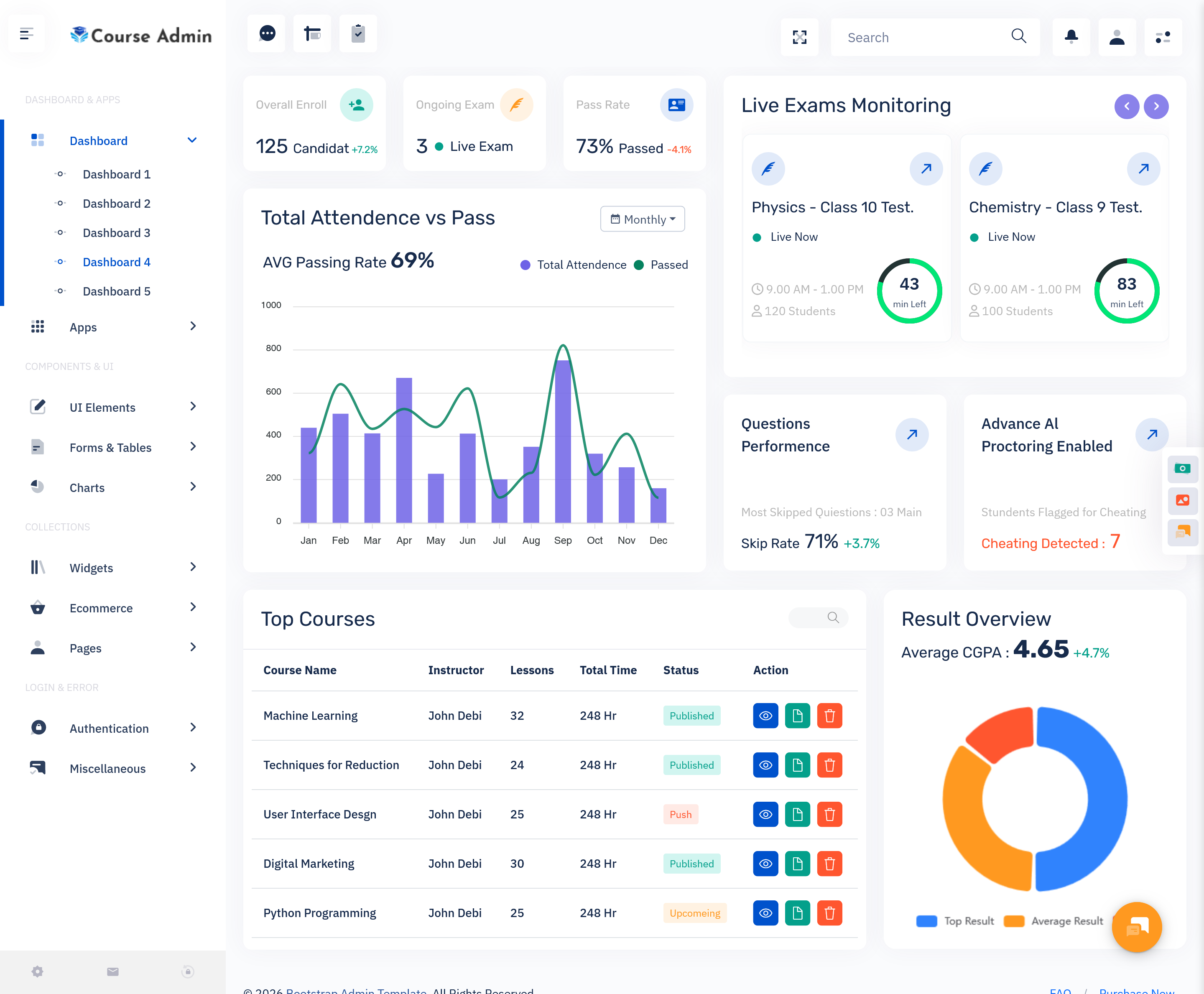This screenshot has width=1204, height=994.
Task: Click the Ongoing Exam feather icon
Action: pyautogui.click(x=516, y=105)
